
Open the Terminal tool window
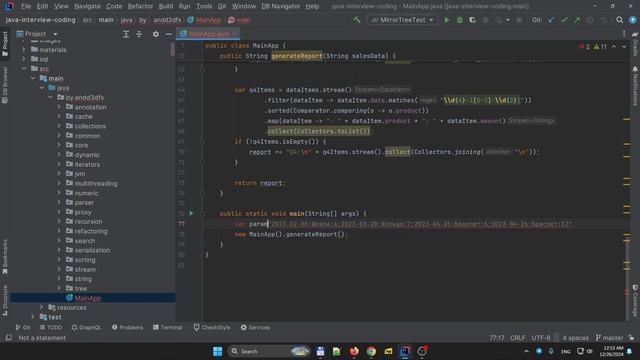click(x=167, y=327)
